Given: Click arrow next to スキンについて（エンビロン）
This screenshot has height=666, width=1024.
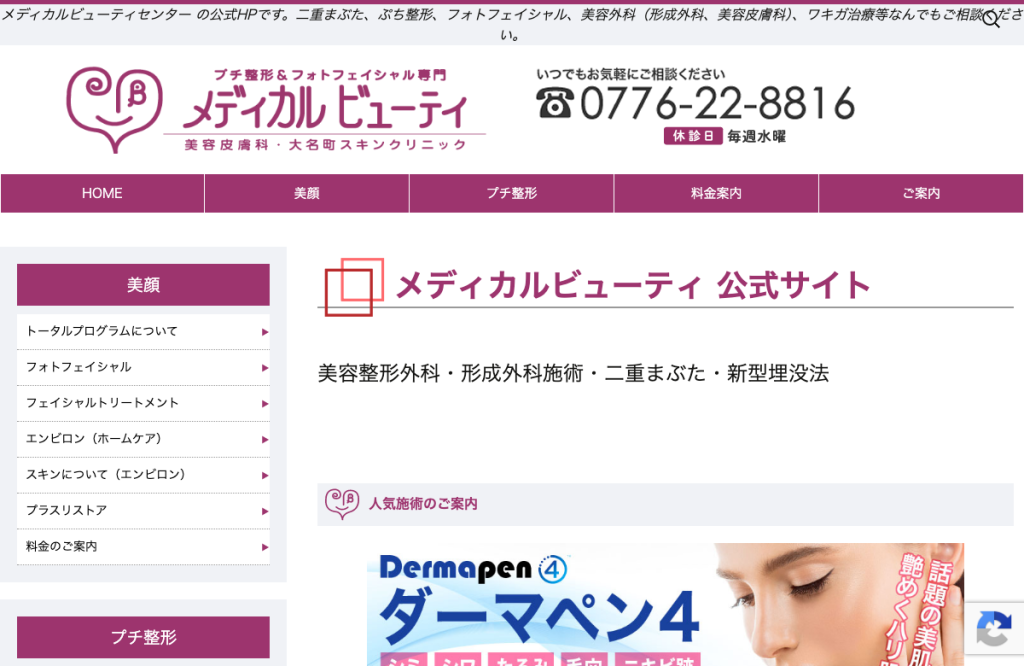Looking at the screenshot, I should pos(264,476).
